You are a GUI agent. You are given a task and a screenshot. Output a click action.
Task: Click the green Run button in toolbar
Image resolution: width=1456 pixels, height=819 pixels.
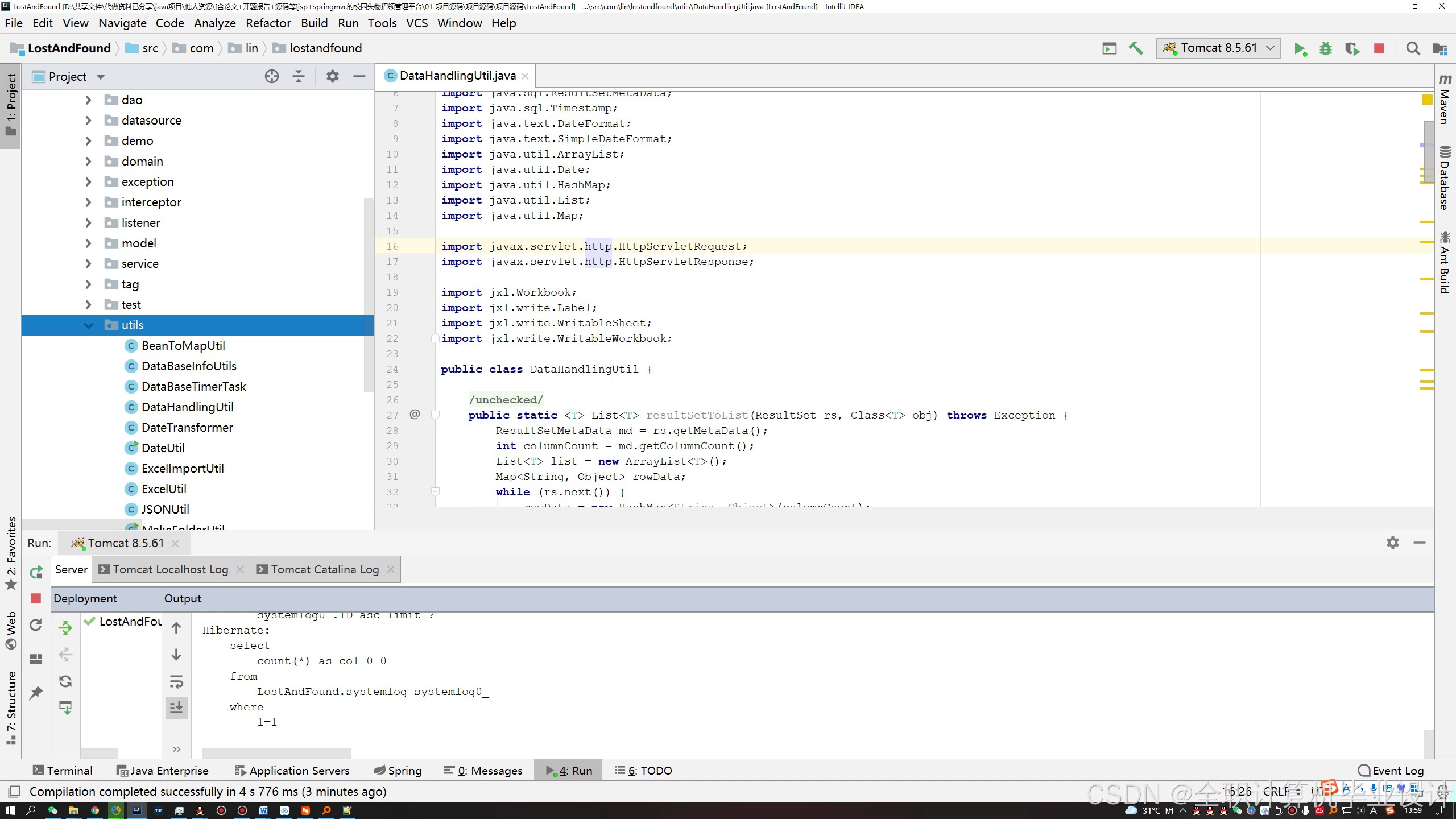click(x=1300, y=49)
